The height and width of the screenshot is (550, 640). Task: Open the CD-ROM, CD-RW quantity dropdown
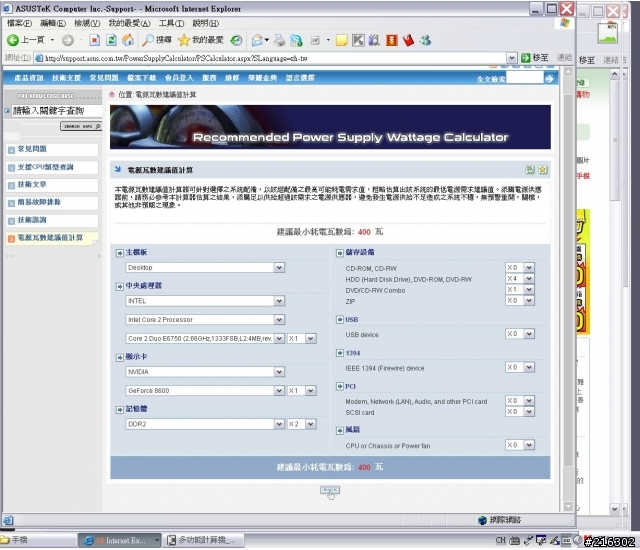(520, 268)
